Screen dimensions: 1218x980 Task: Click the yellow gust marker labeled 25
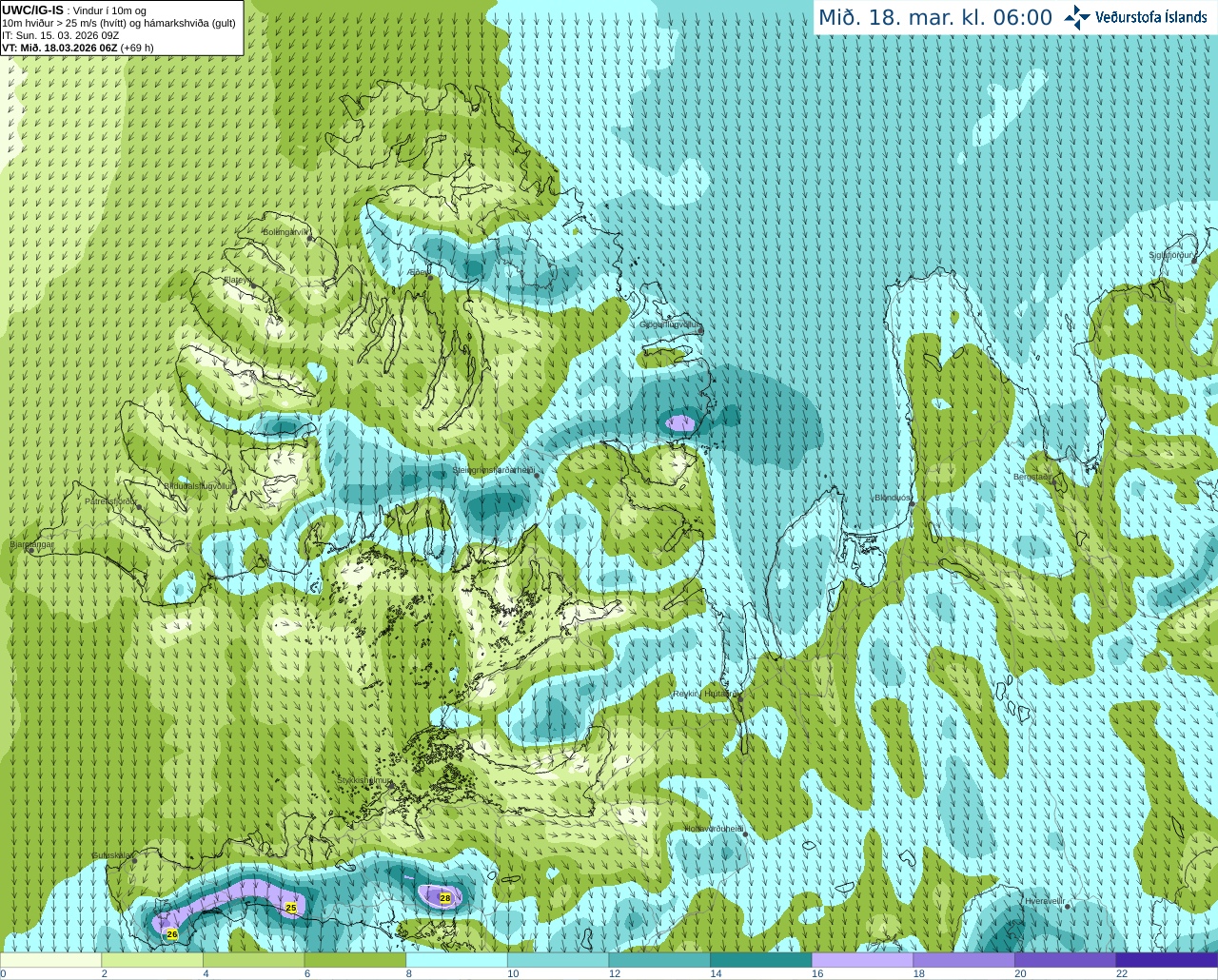pyautogui.click(x=291, y=908)
